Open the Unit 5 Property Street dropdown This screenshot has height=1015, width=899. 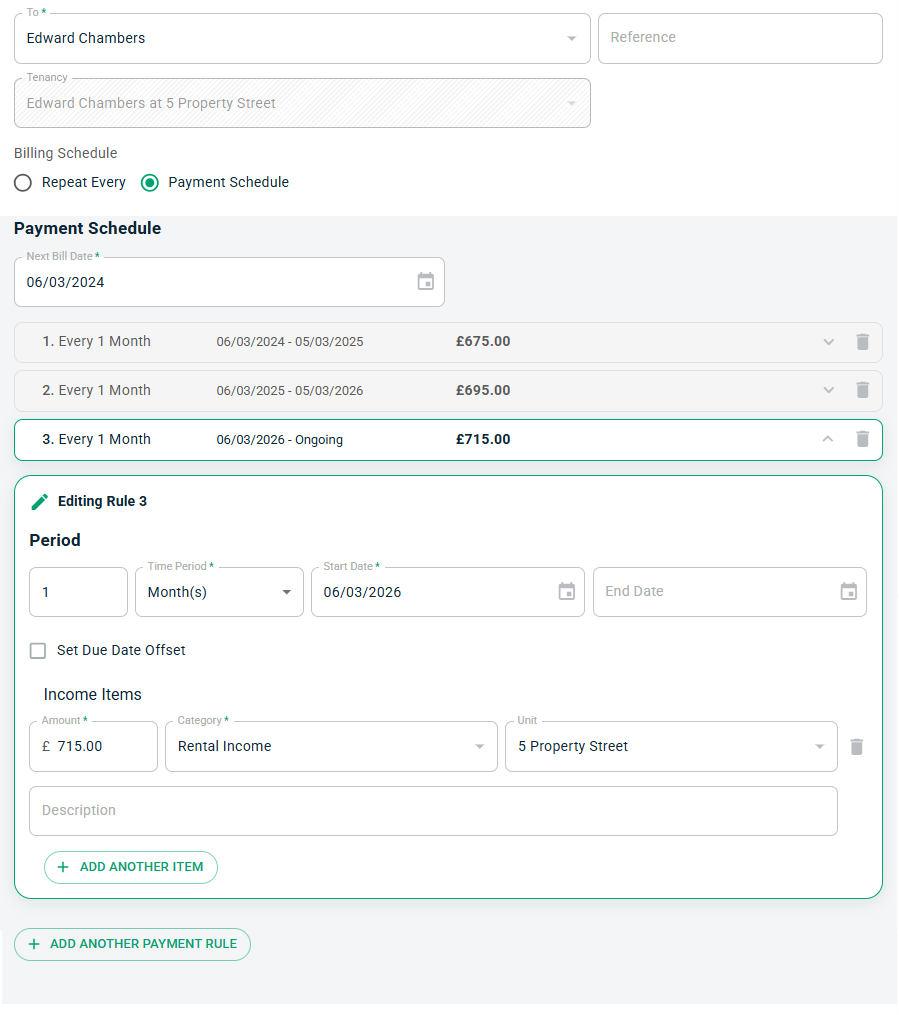(670, 747)
